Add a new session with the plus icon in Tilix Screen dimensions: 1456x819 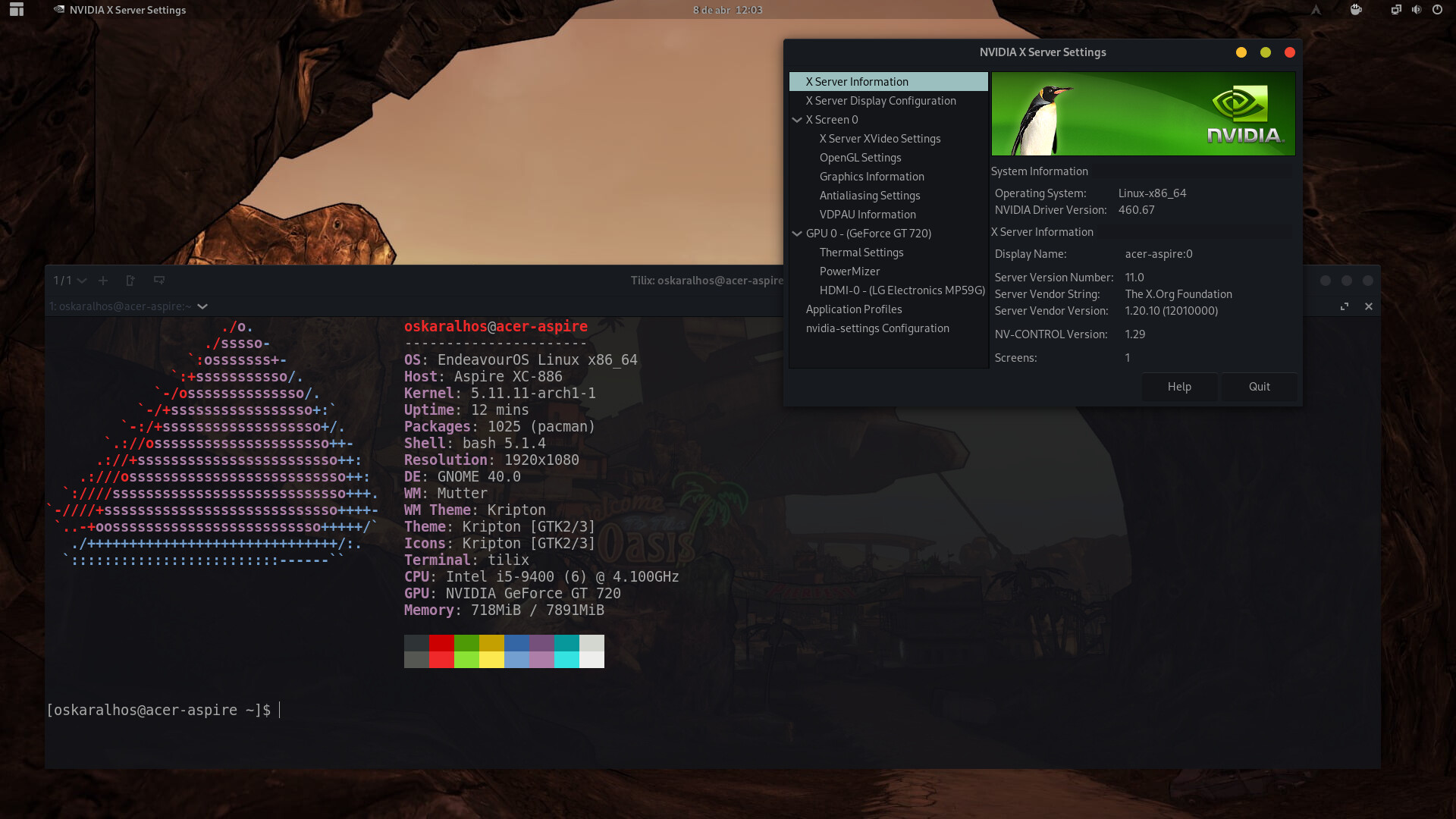tap(103, 281)
